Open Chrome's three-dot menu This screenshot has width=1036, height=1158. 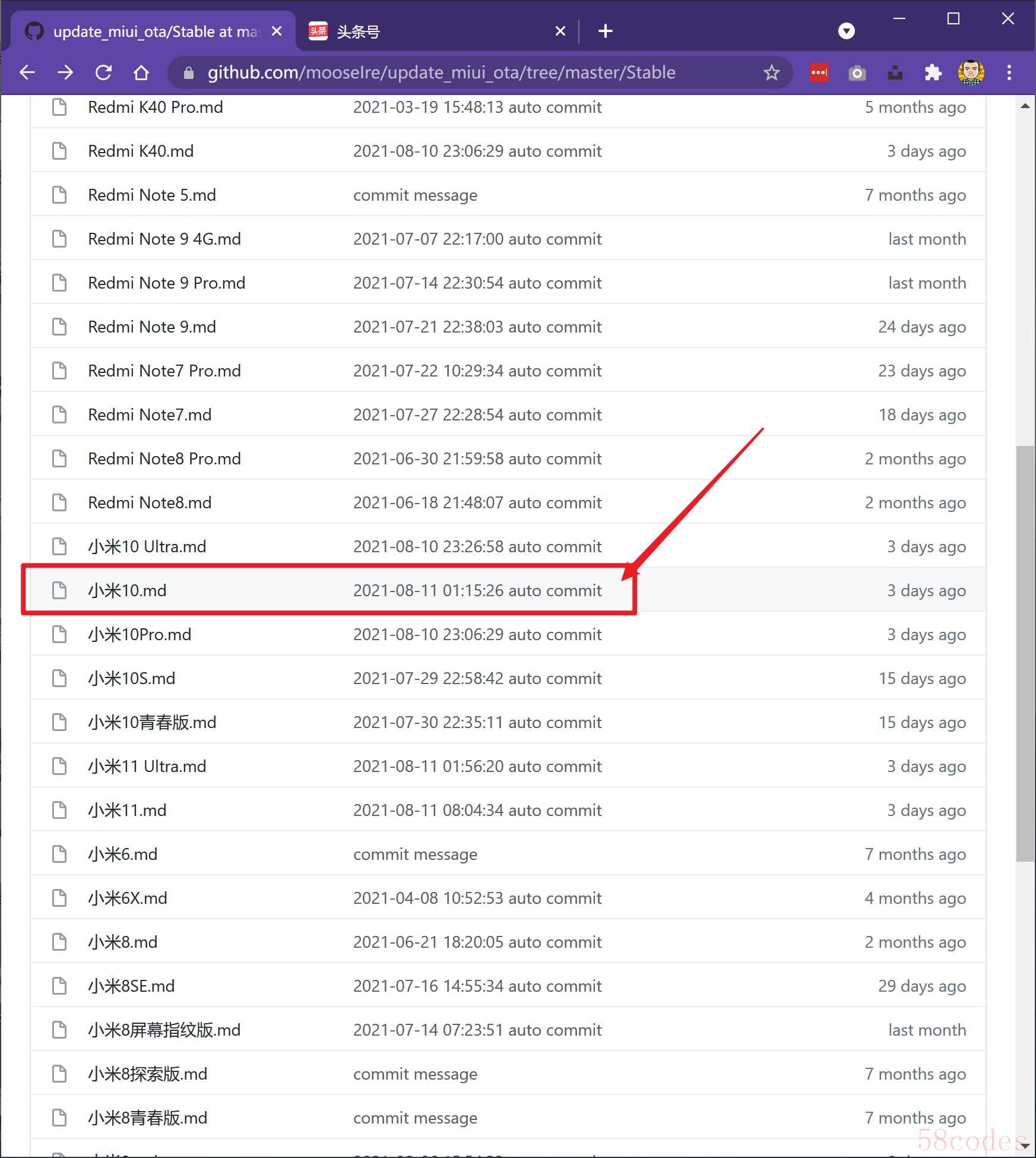[x=1009, y=72]
